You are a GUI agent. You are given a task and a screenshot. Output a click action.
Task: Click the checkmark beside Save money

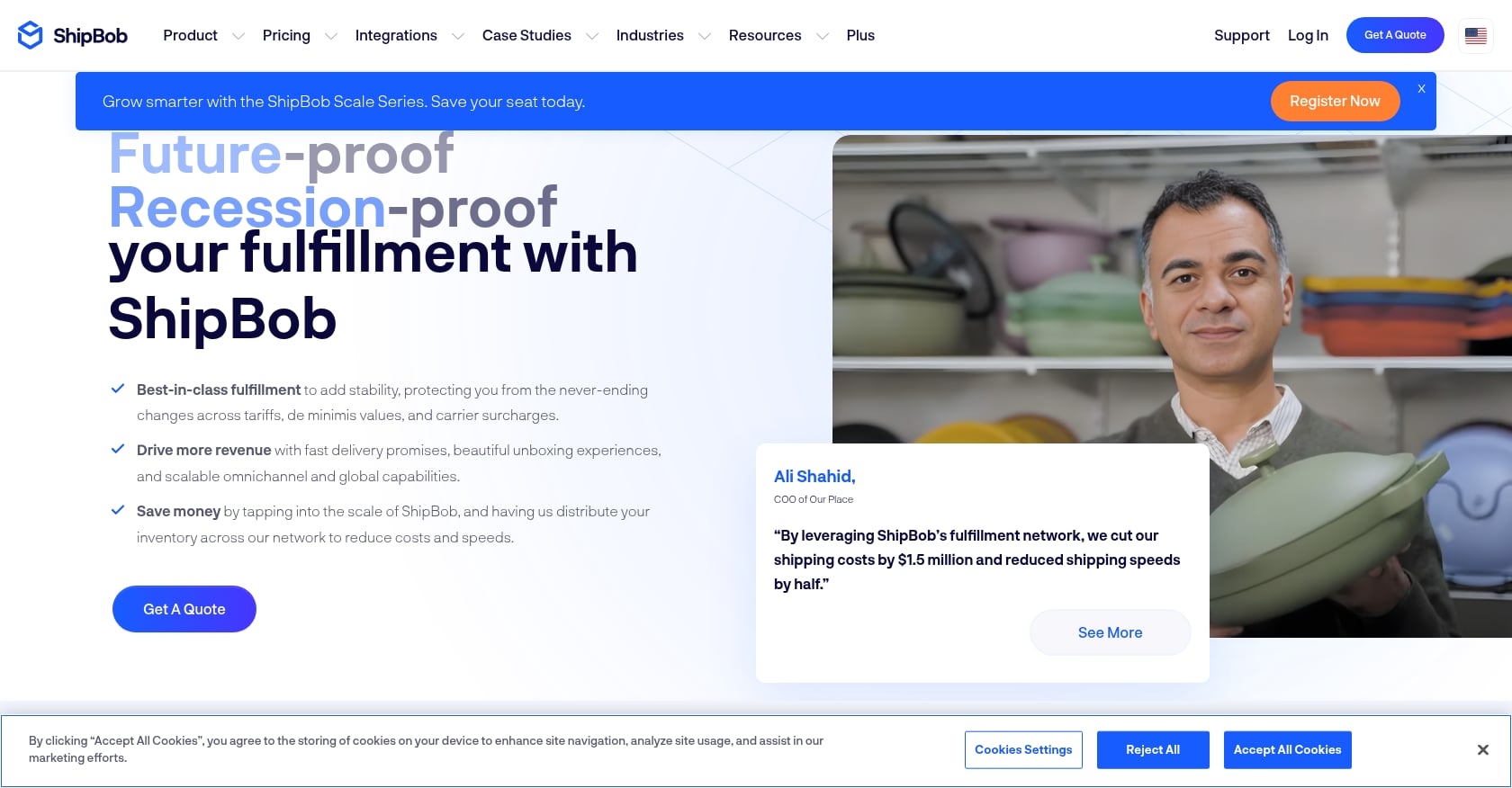click(x=117, y=510)
